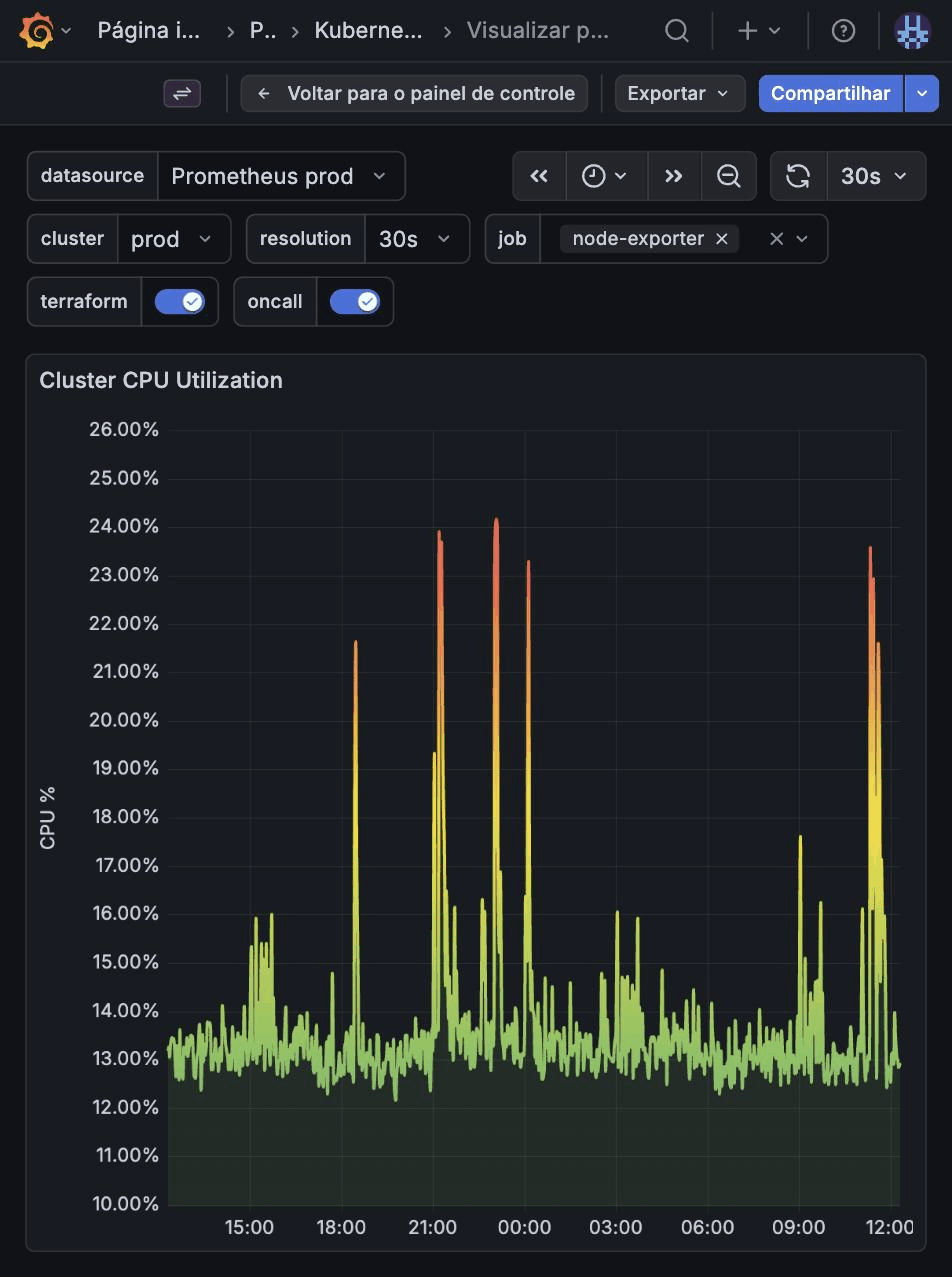952x1277 pixels.
Task: Open the clock time range picker
Action: point(606,176)
